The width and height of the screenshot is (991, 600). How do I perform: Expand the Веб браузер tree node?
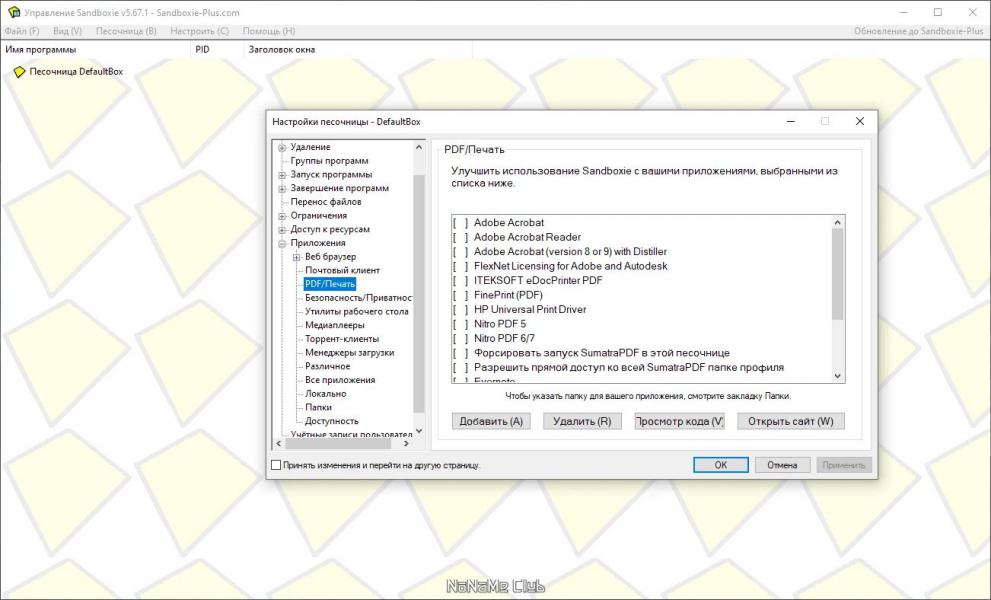coord(296,257)
